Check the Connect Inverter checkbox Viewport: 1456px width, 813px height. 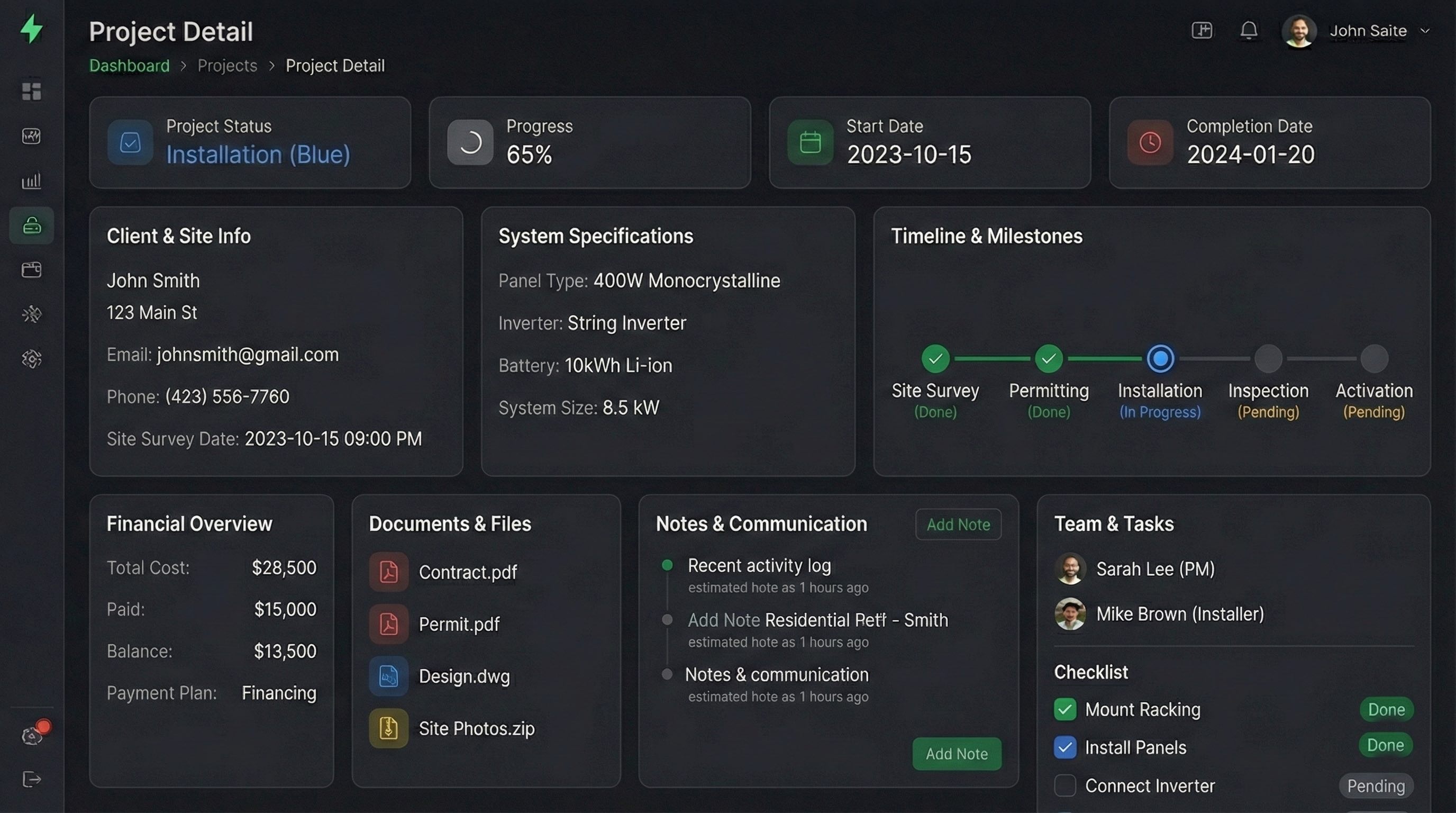[1066, 785]
